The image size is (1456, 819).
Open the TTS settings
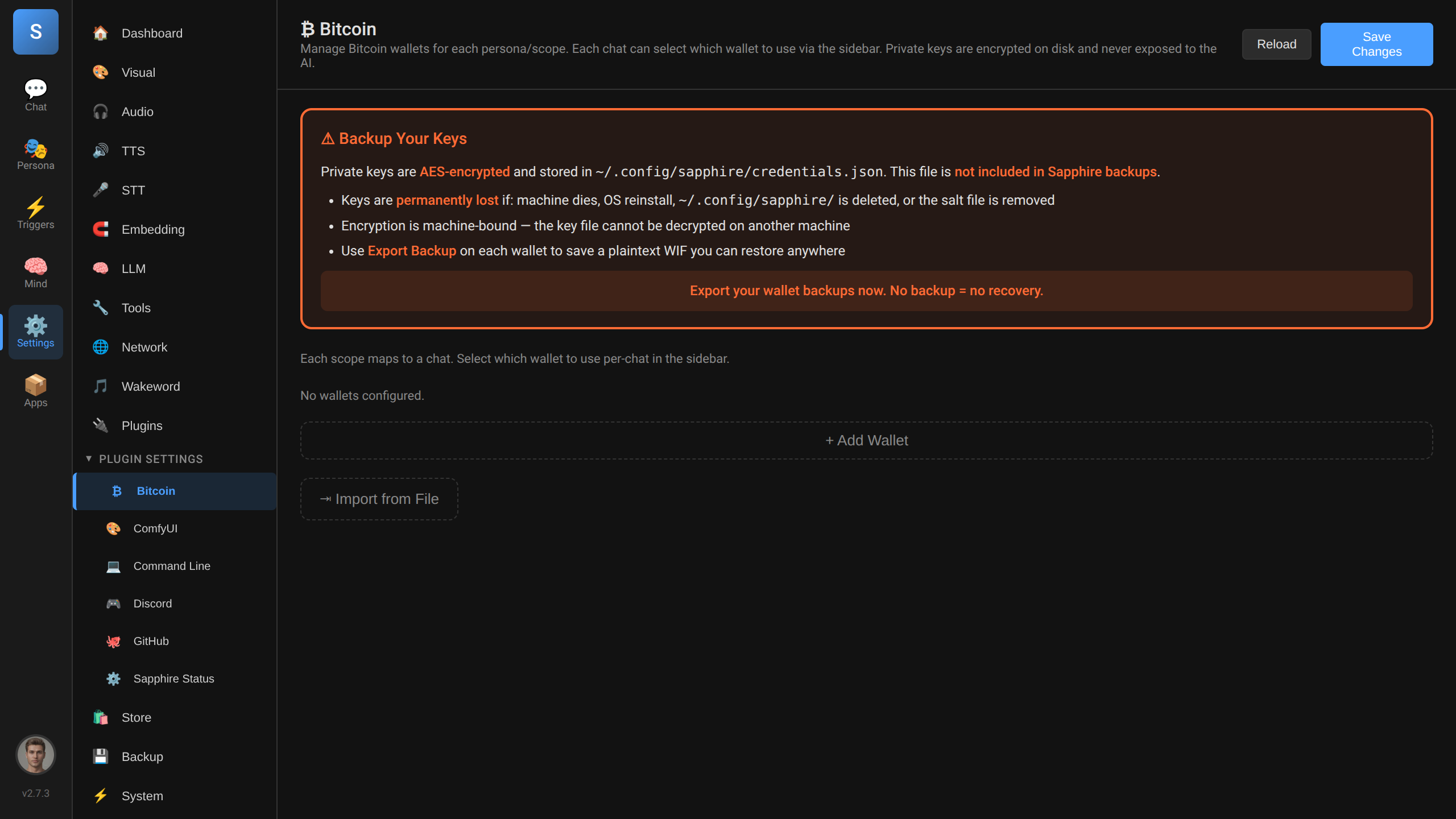[175, 151]
